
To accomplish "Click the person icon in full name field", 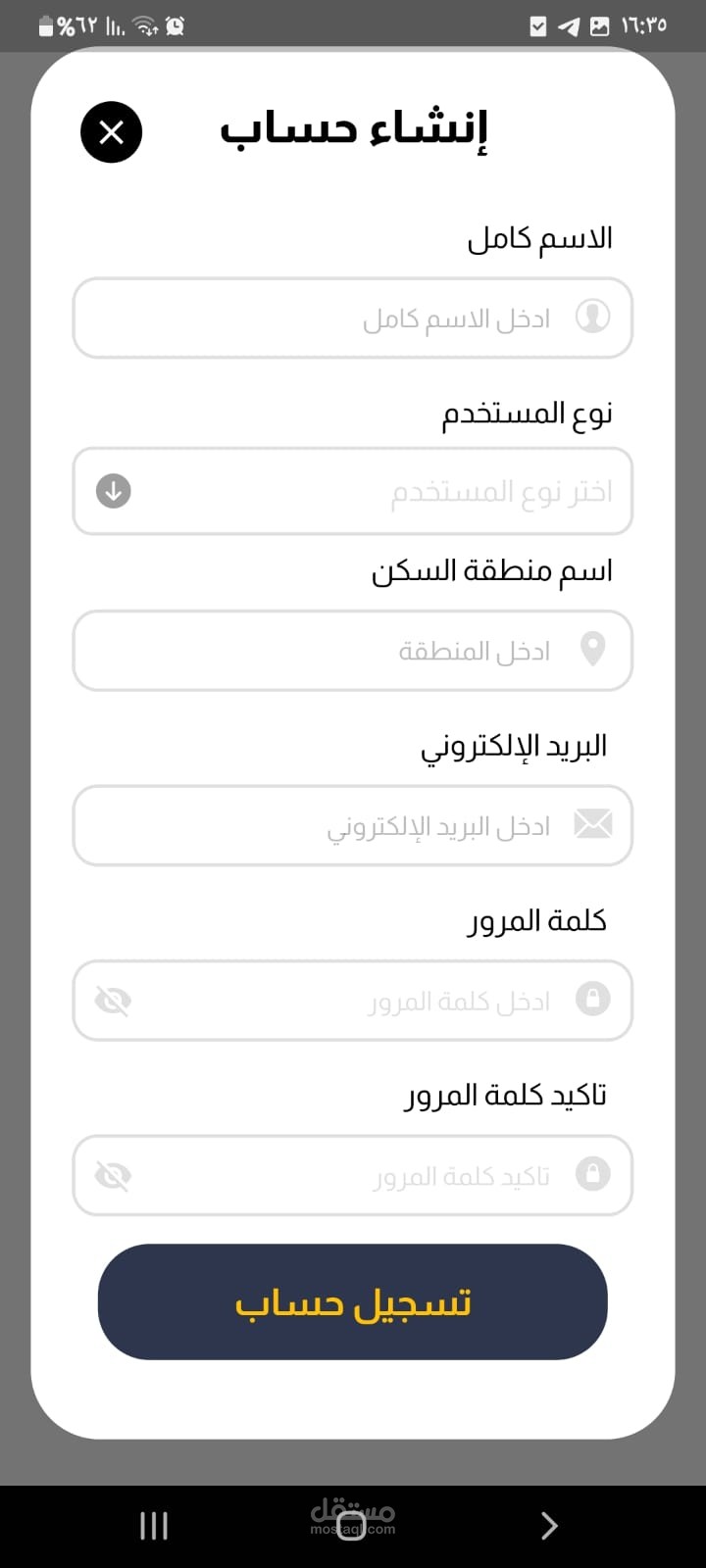I will (592, 317).
